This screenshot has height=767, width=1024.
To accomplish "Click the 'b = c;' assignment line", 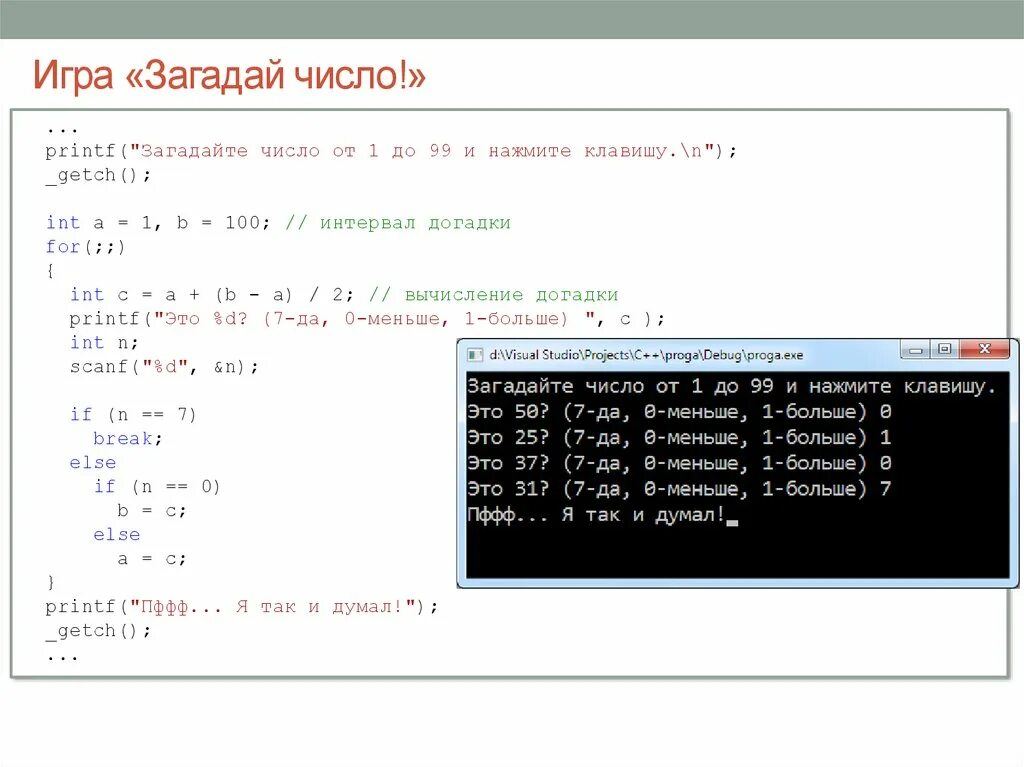I will click(152, 511).
